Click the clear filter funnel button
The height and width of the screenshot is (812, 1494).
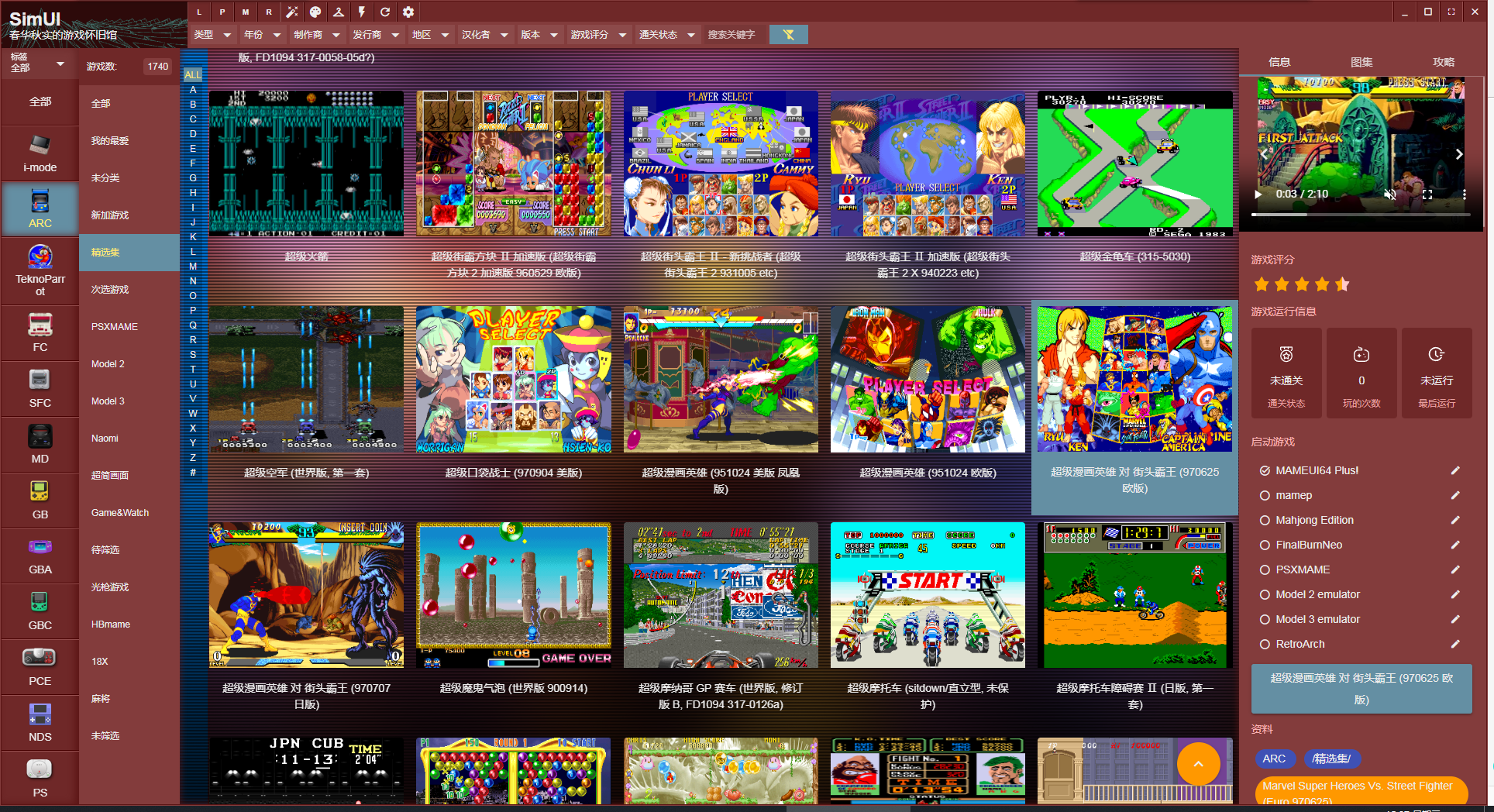789,34
